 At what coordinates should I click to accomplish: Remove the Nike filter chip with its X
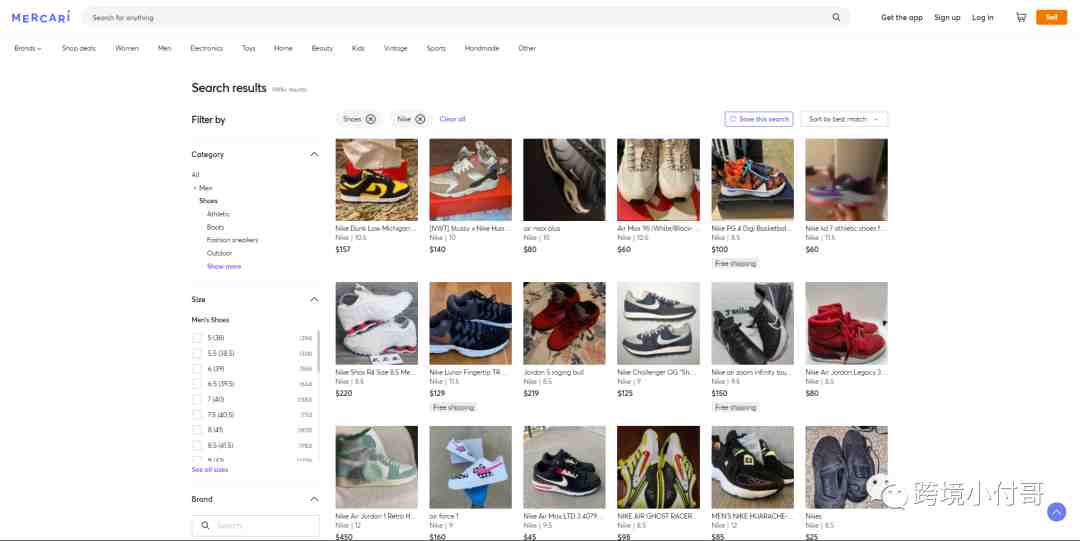point(420,119)
